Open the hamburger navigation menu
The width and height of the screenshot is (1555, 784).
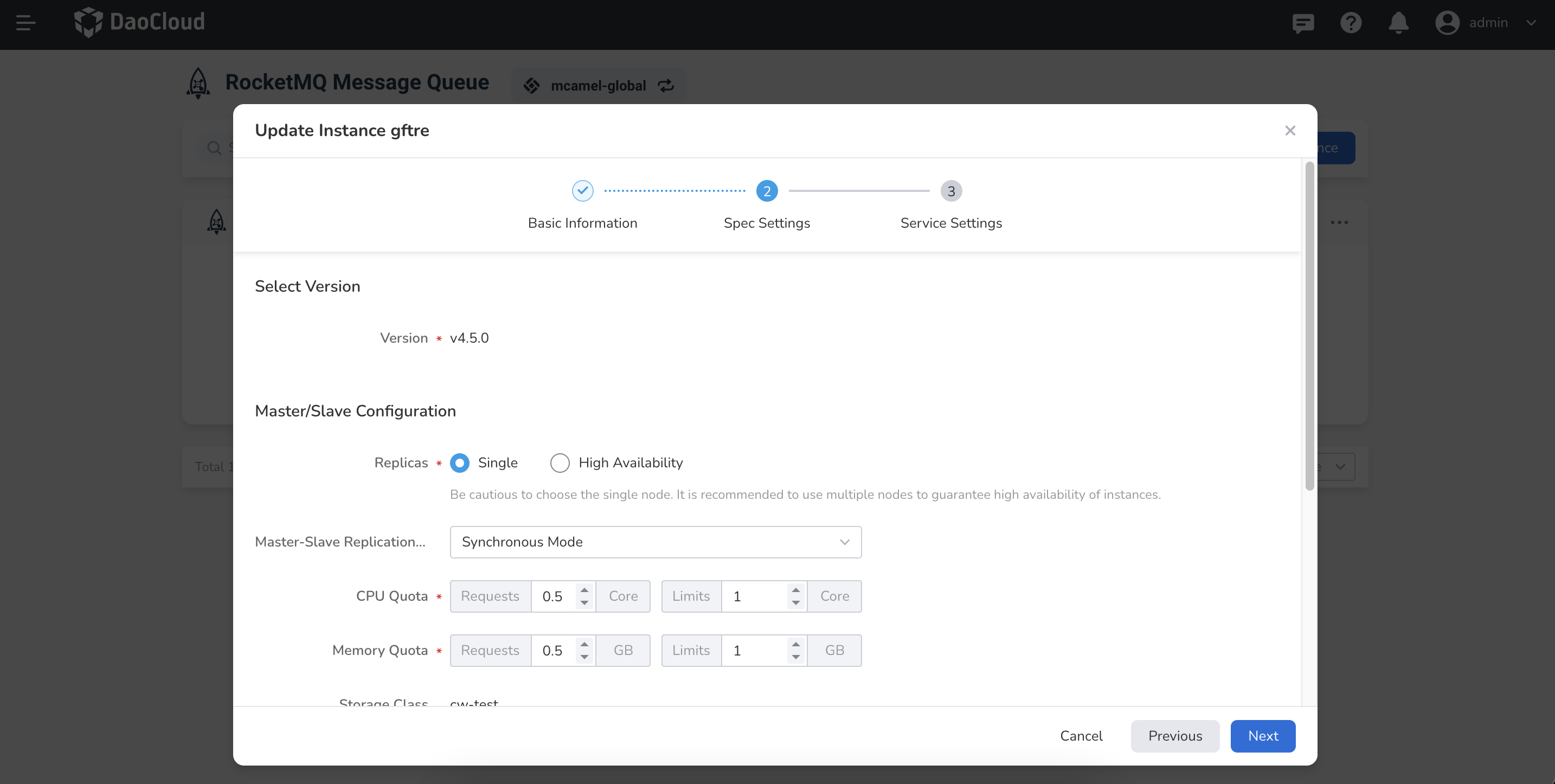[25, 23]
